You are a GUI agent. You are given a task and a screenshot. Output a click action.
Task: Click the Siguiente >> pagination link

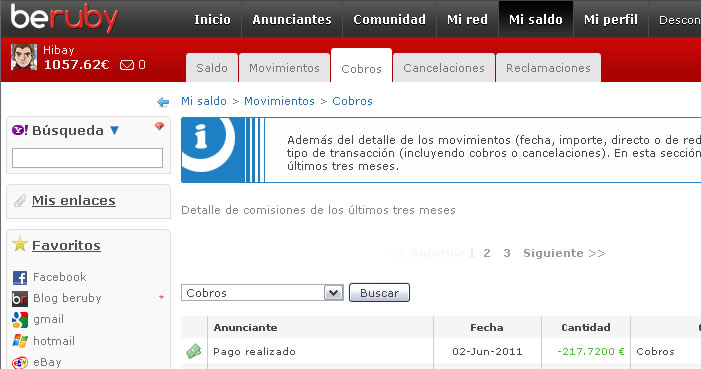point(564,253)
